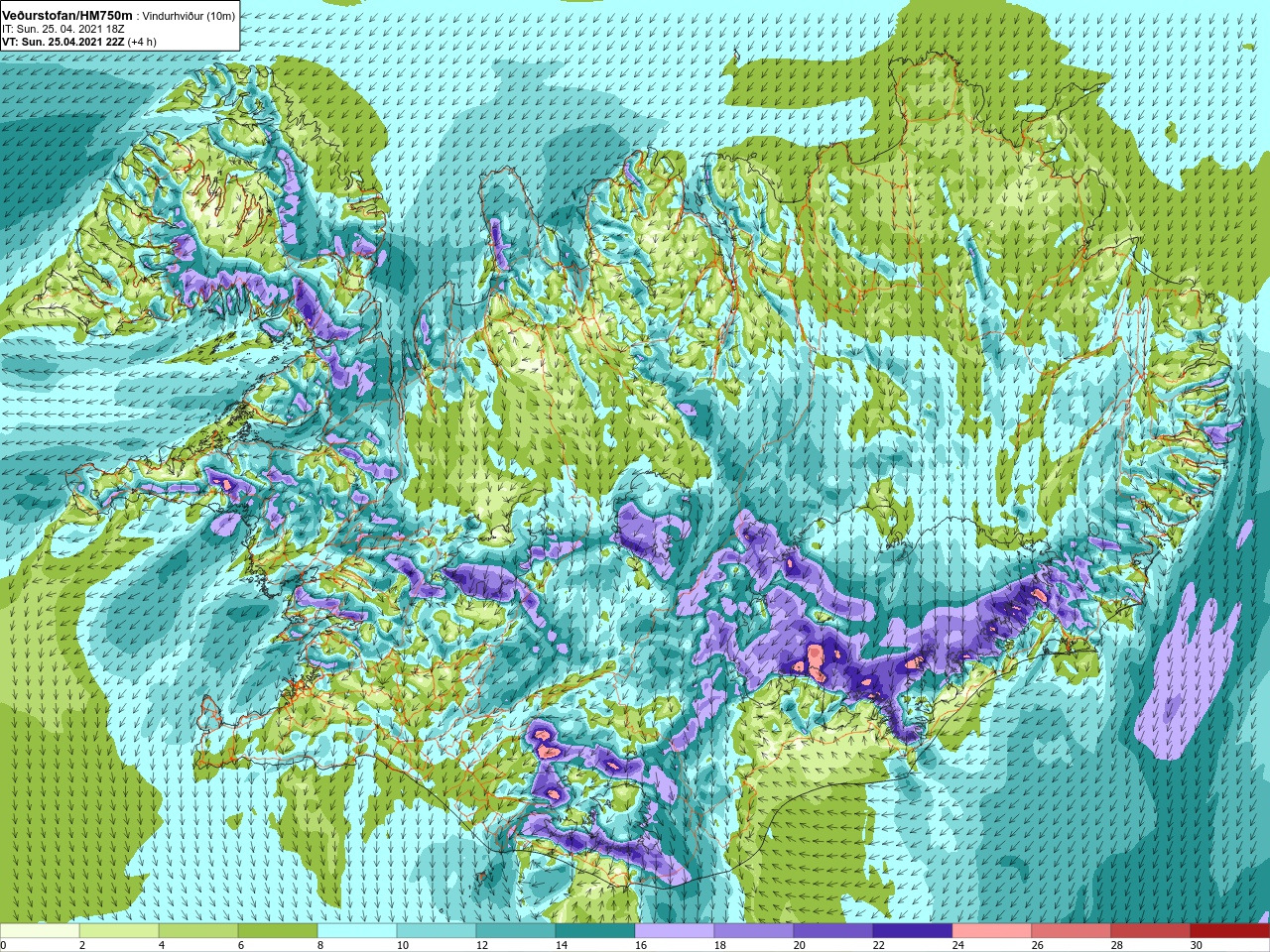Pick the light pink 24–26 legend swatch

click(992, 931)
